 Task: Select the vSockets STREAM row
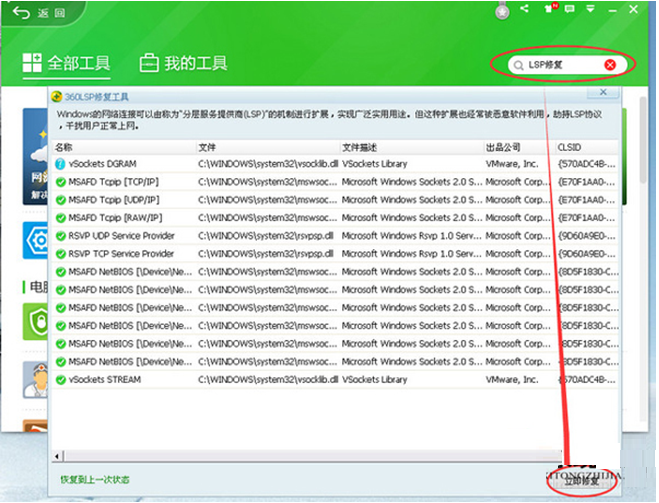(x=335, y=379)
